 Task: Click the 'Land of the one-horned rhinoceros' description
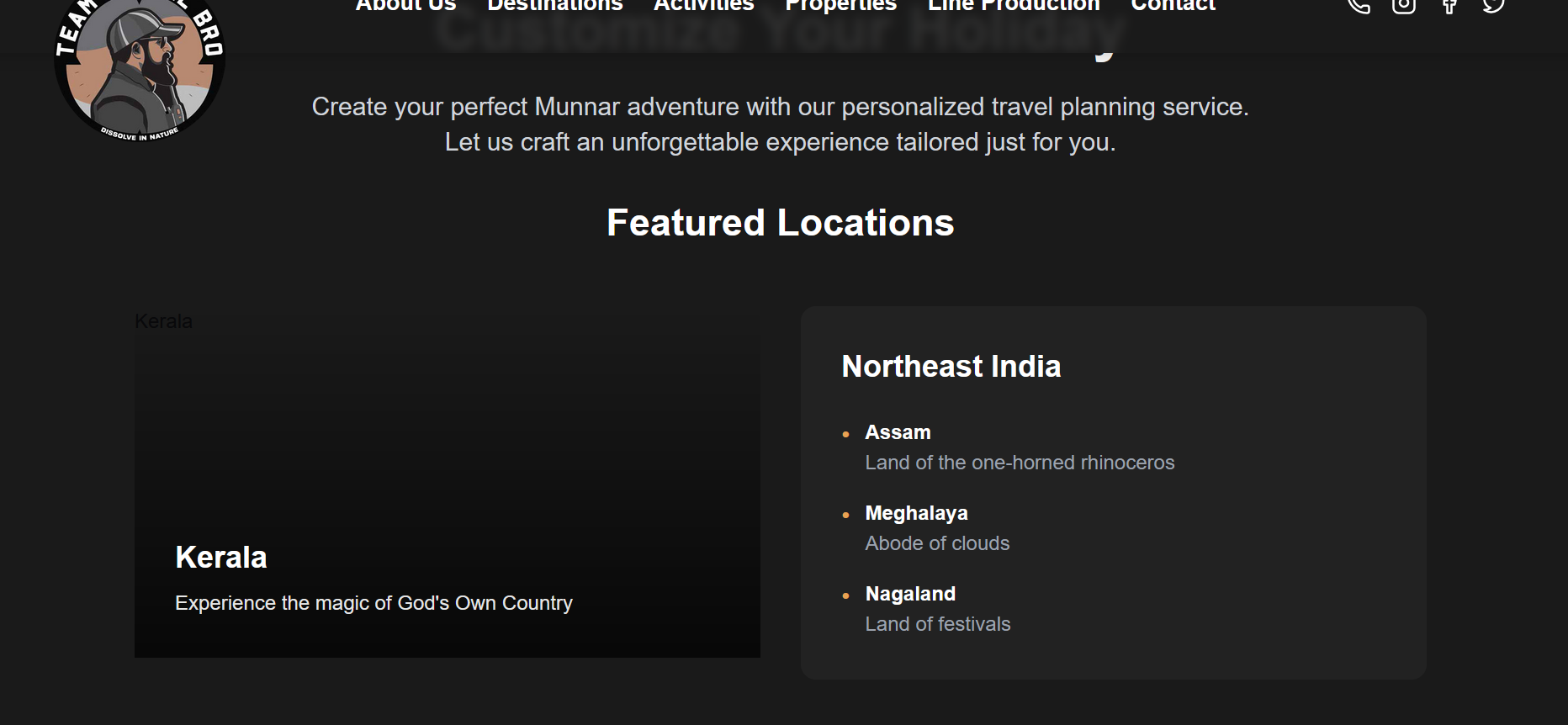pos(1020,463)
